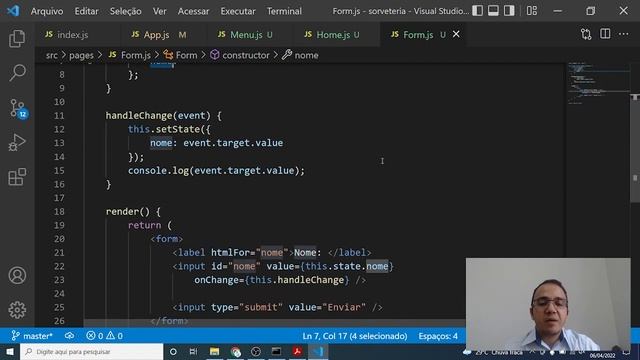640x360 pixels.
Task: Open Cortana circle icon on taskbar
Action: (x=173, y=351)
